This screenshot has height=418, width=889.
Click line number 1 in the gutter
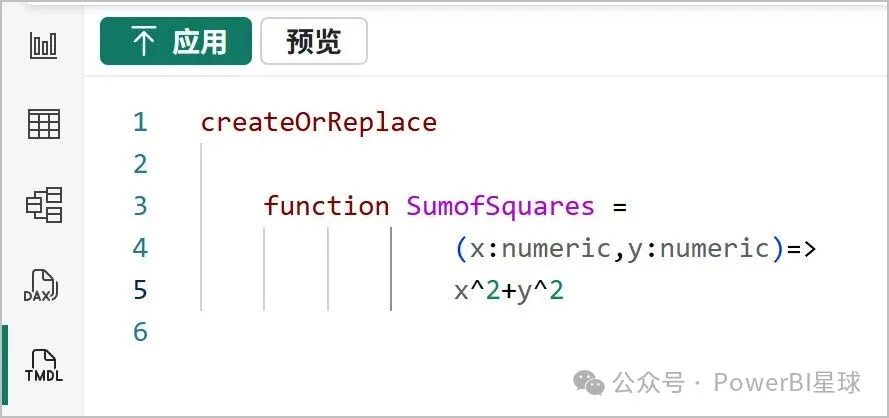click(140, 123)
